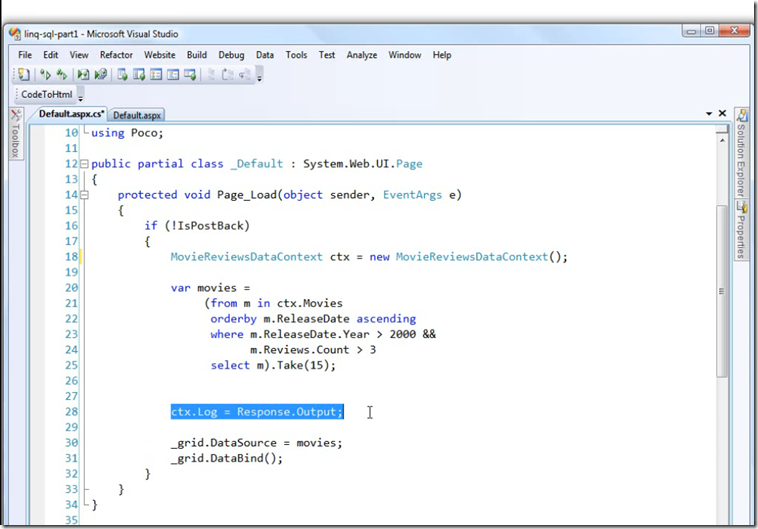The height and width of the screenshot is (529, 758).
Task: Click the orderby keyword
Action: [x=233, y=319]
